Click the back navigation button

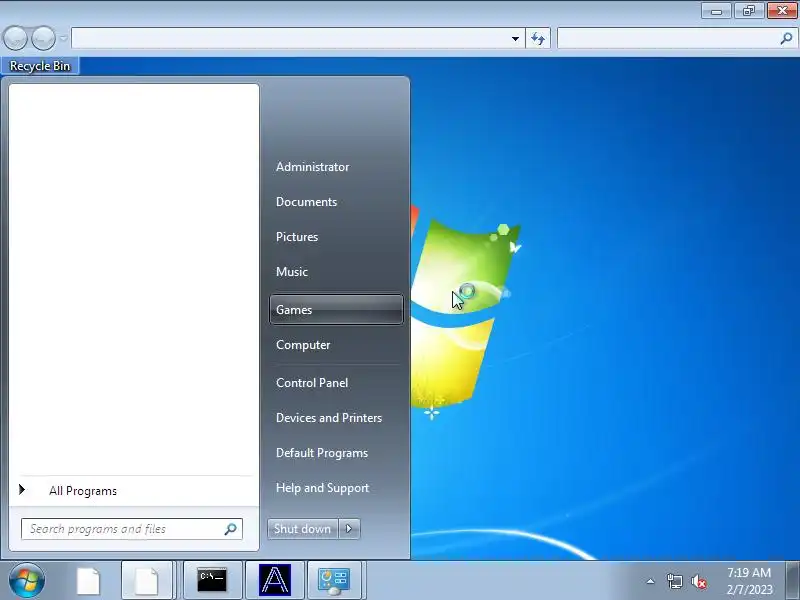click(x=15, y=38)
